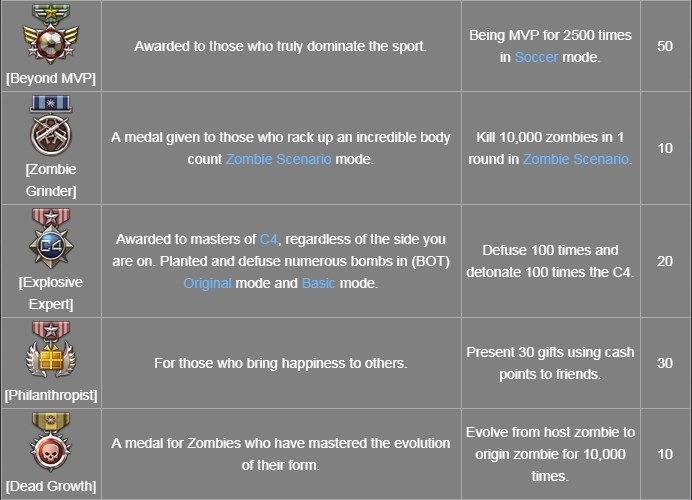Click the Beyond MVP soccer medal icon

[50, 33]
